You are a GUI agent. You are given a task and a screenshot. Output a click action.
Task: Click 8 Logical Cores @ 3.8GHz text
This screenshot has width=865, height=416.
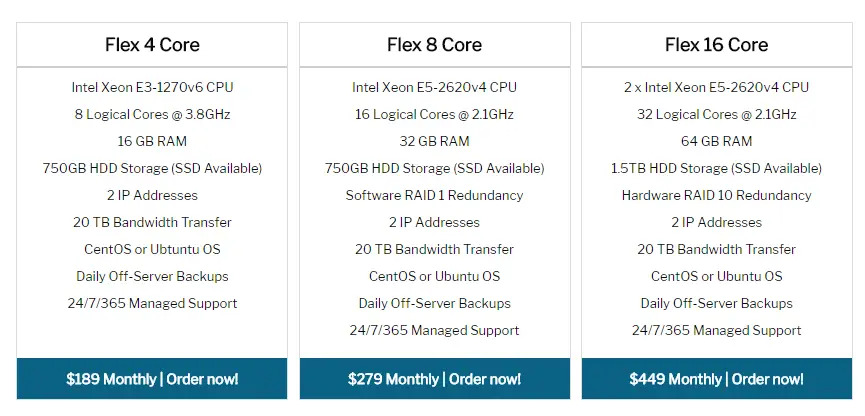[152, 114]
